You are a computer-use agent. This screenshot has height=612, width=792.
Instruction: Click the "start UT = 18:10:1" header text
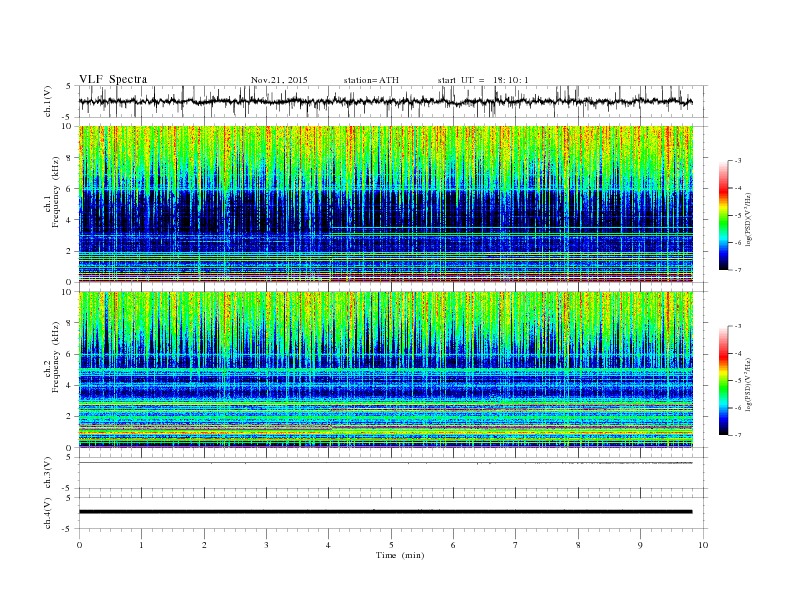coord(483,80)
